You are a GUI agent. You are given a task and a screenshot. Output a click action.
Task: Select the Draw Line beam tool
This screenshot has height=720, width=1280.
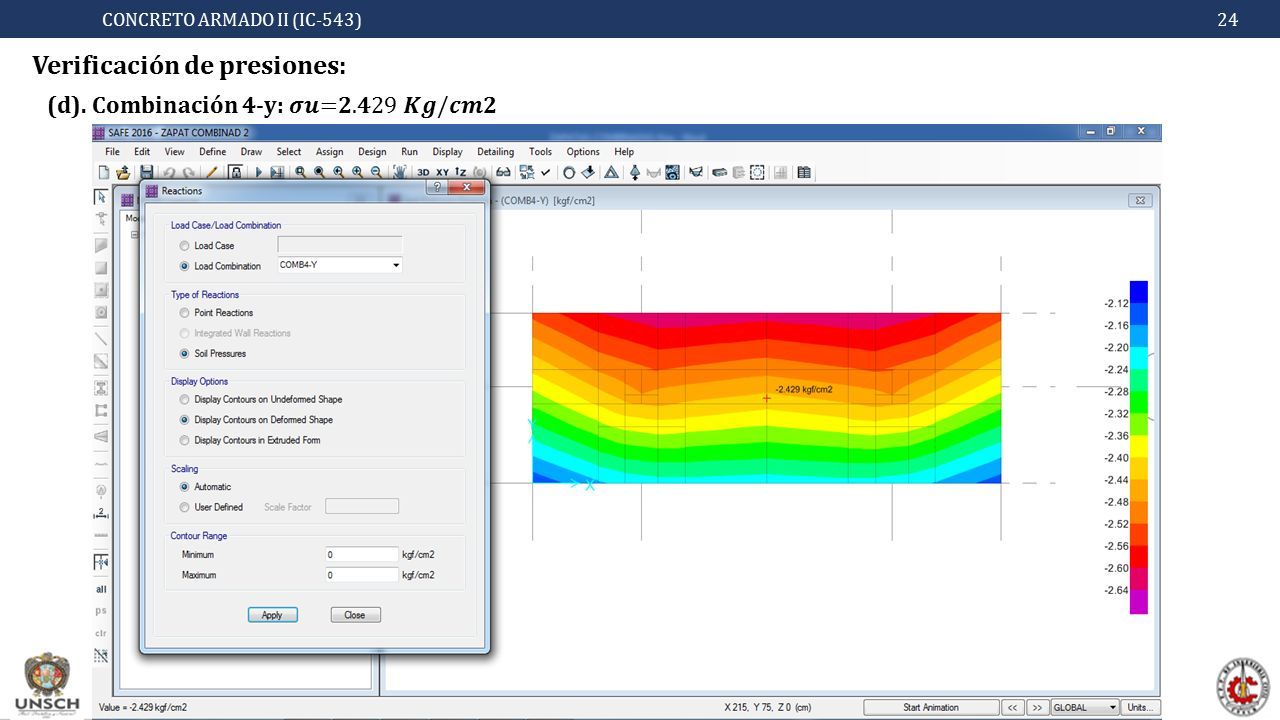point(101,338)
